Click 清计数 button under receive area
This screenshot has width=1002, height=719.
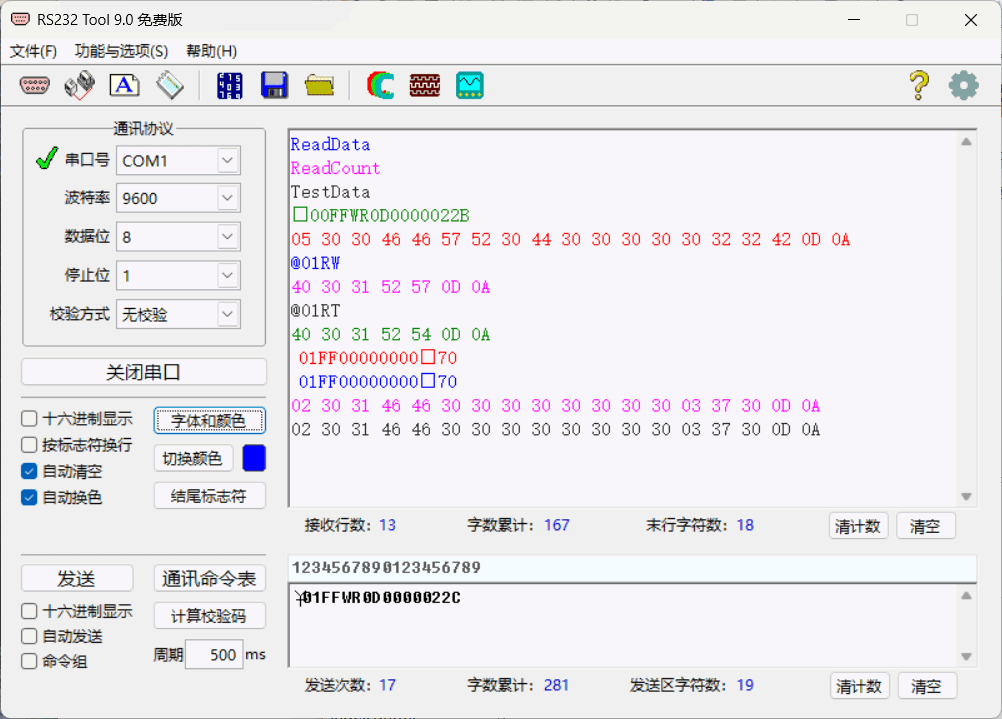tap(858, 526)
